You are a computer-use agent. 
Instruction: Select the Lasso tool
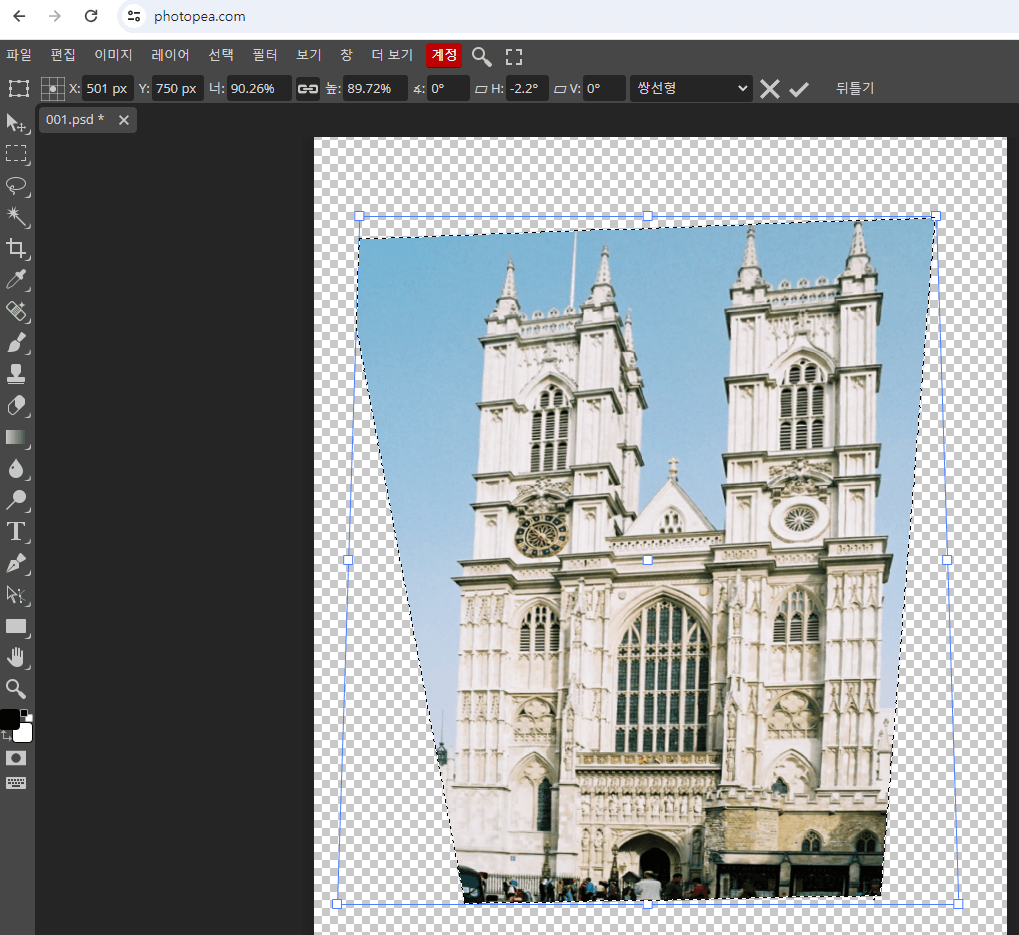pos(16,186)
